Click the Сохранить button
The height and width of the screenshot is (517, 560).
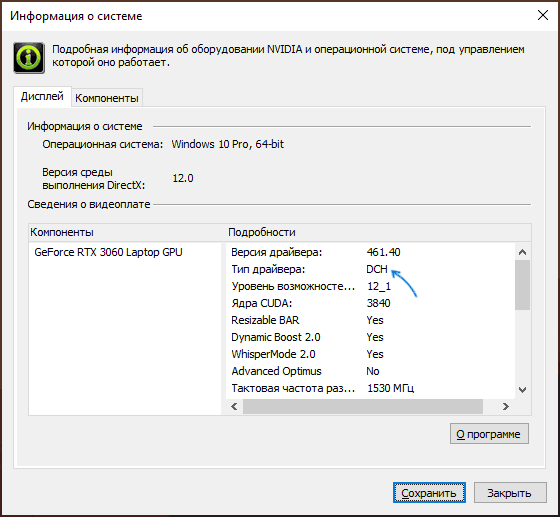[x=429, y=493]
